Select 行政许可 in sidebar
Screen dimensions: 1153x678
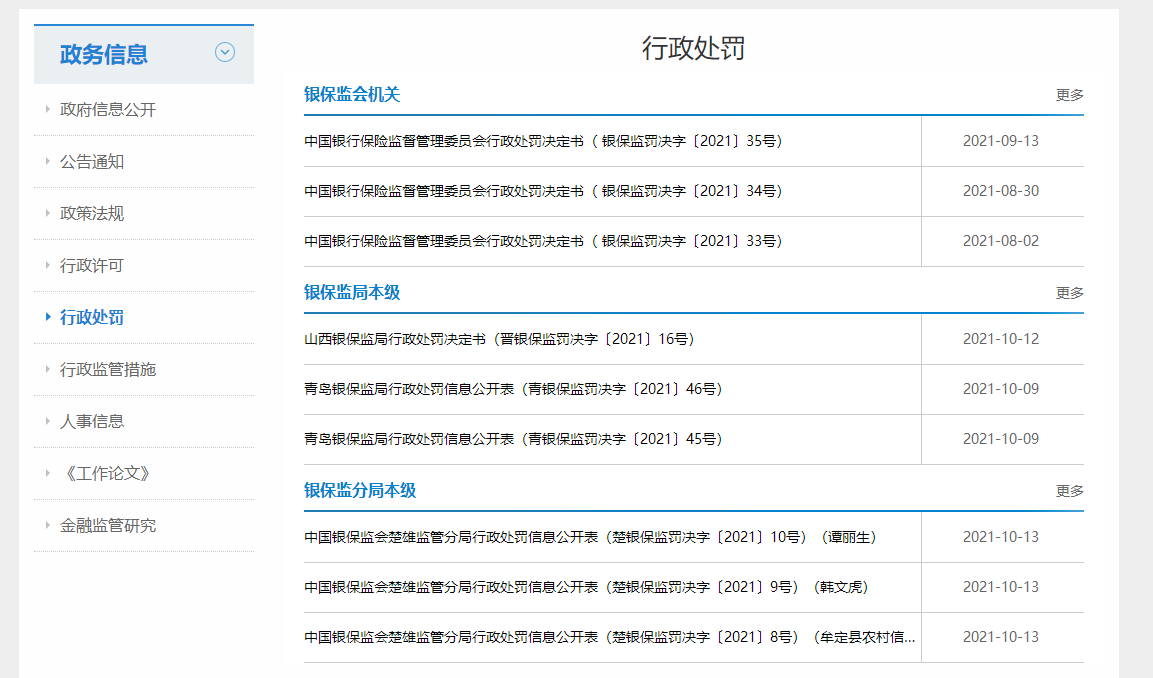(x=92, y=265)
